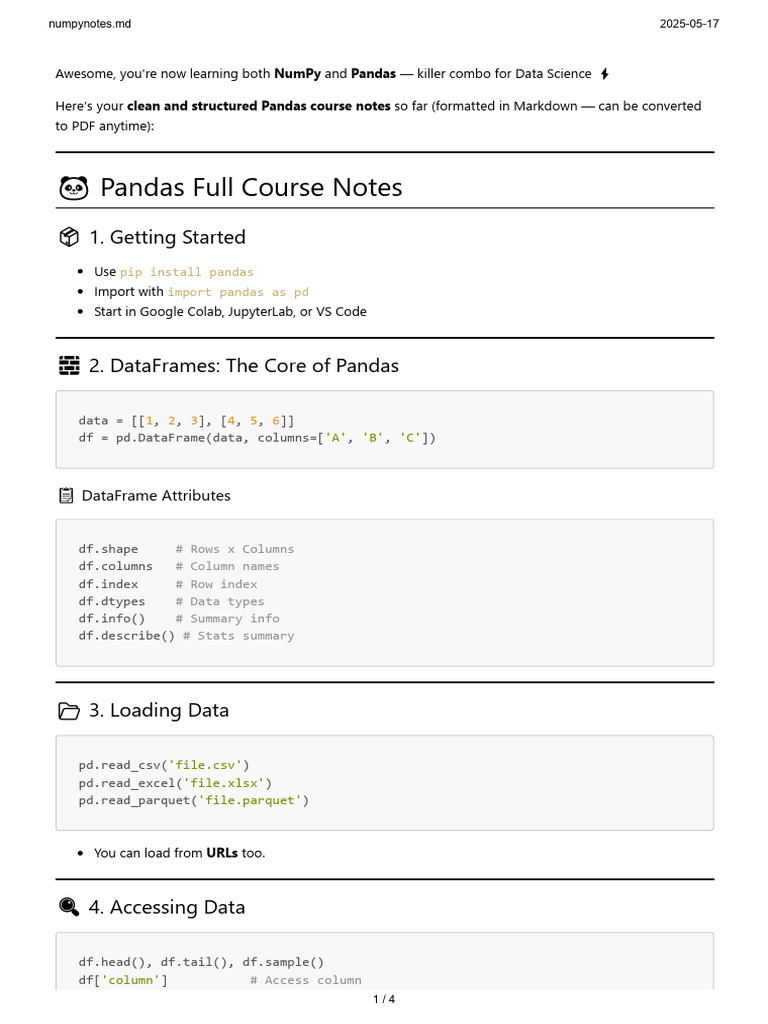This screenshot has width=768, height=1024.
Task: Click the lightning bolt emoji in the intro line
Action: pyautogui.click(x=605, y=74)
